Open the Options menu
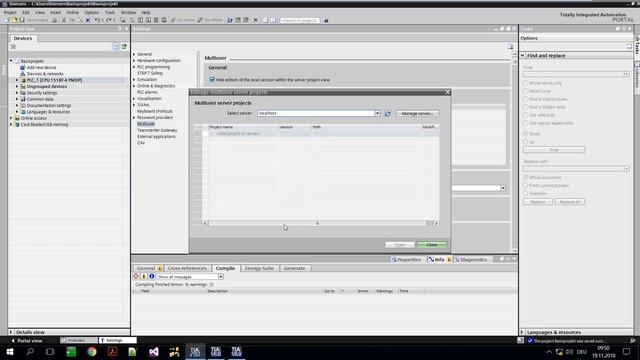 click(91, 12)
